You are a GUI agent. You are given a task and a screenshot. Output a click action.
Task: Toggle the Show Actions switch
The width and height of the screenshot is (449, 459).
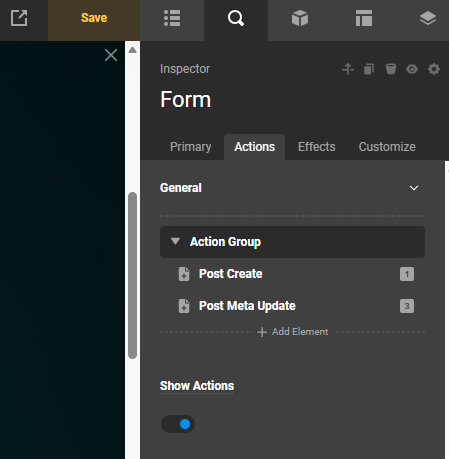coord(178,424)
